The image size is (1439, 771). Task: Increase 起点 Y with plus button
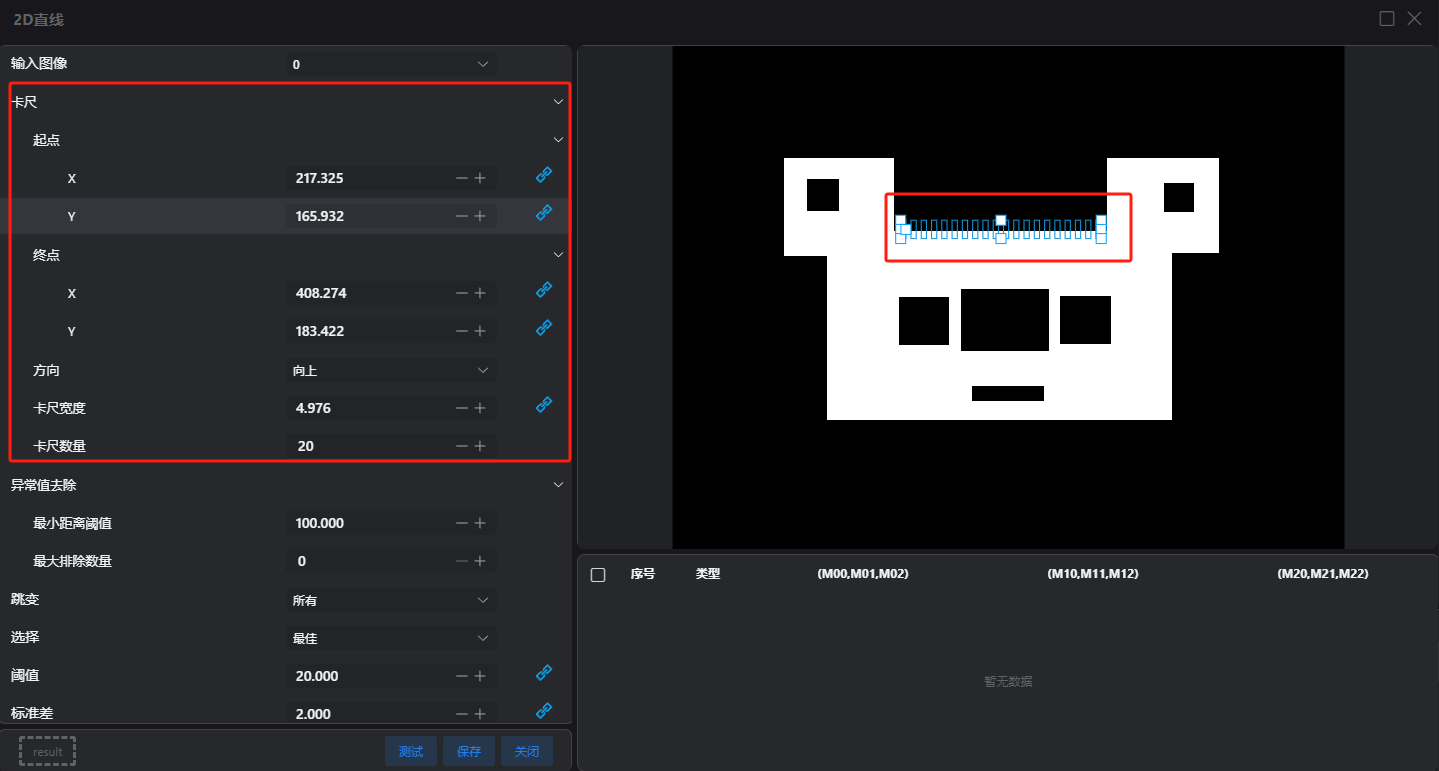pyautogui.click(x=480, y=216)
